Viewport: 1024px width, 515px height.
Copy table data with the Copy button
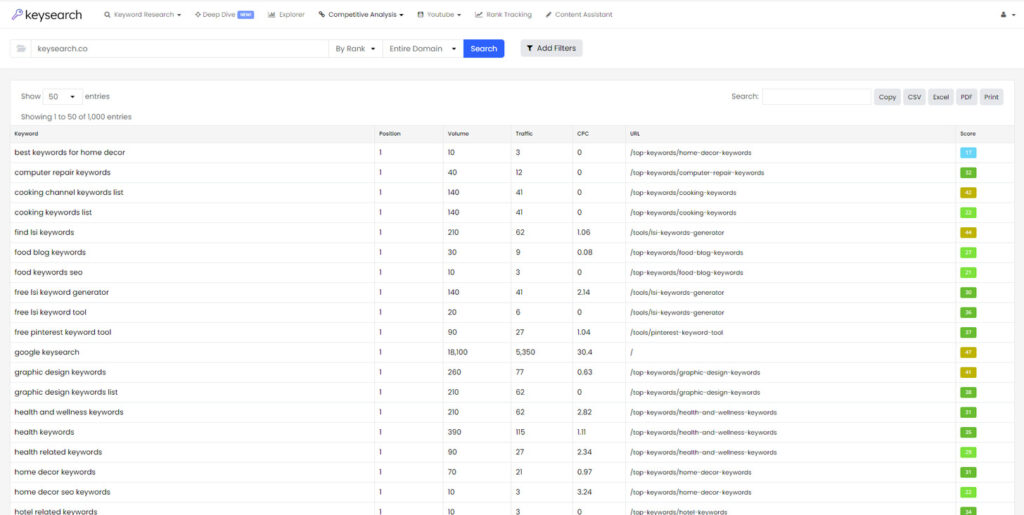[887, 97]
